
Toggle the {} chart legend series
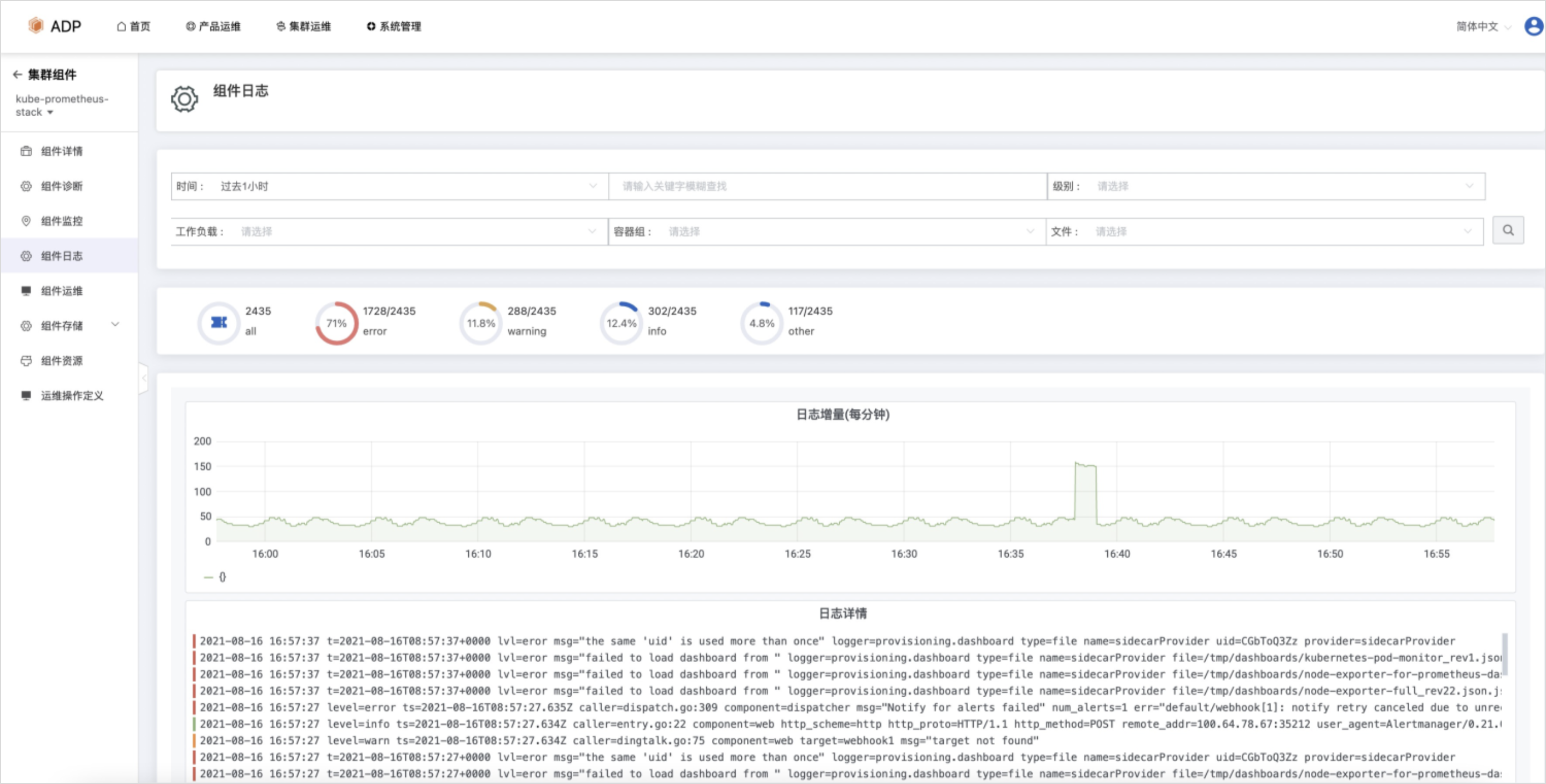coord(215,577)
